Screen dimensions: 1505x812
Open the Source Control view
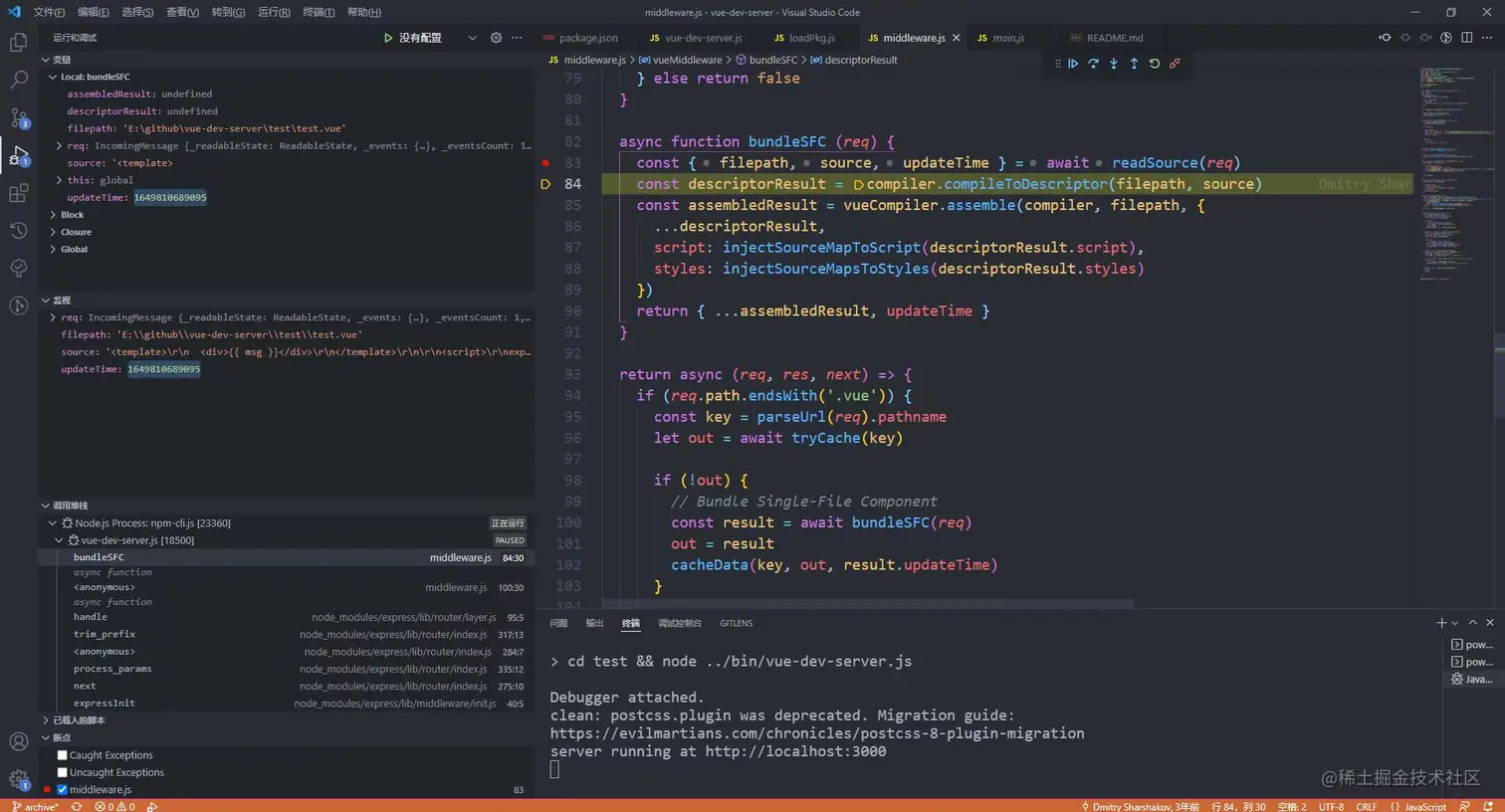[18, 117]
